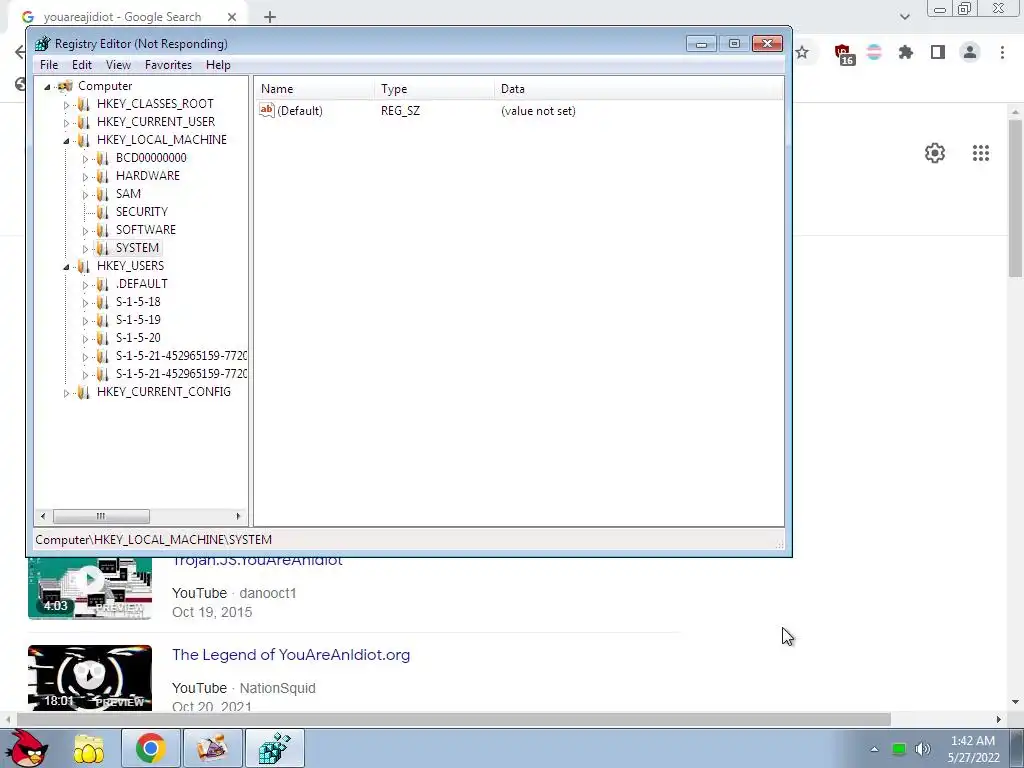Expand the HKEY_CURRENT_USER key
Screen dimensions: 1024x768
pos(66,122)
